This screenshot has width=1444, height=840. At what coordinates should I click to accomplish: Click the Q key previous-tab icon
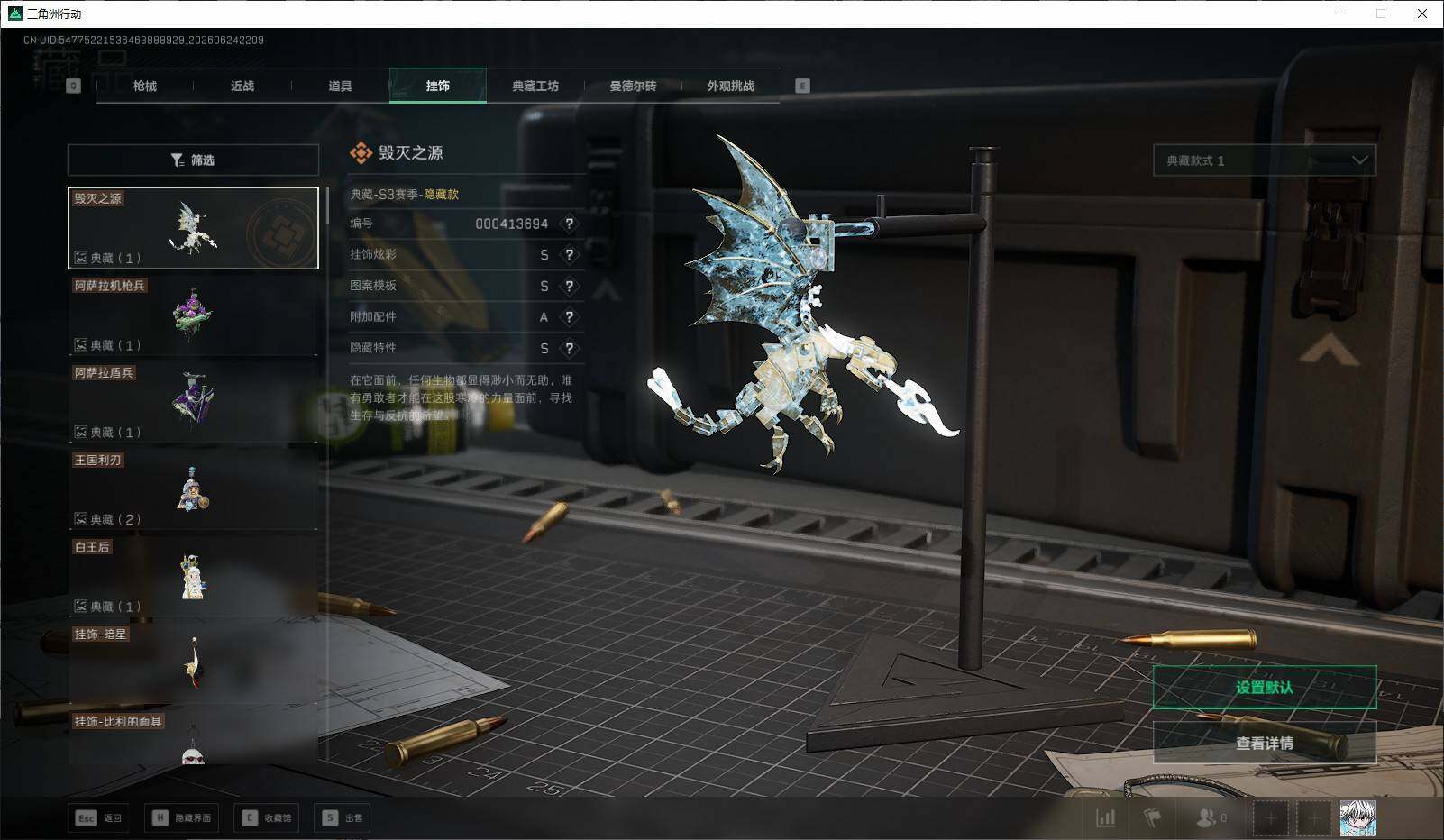click(x=74, y=86)
